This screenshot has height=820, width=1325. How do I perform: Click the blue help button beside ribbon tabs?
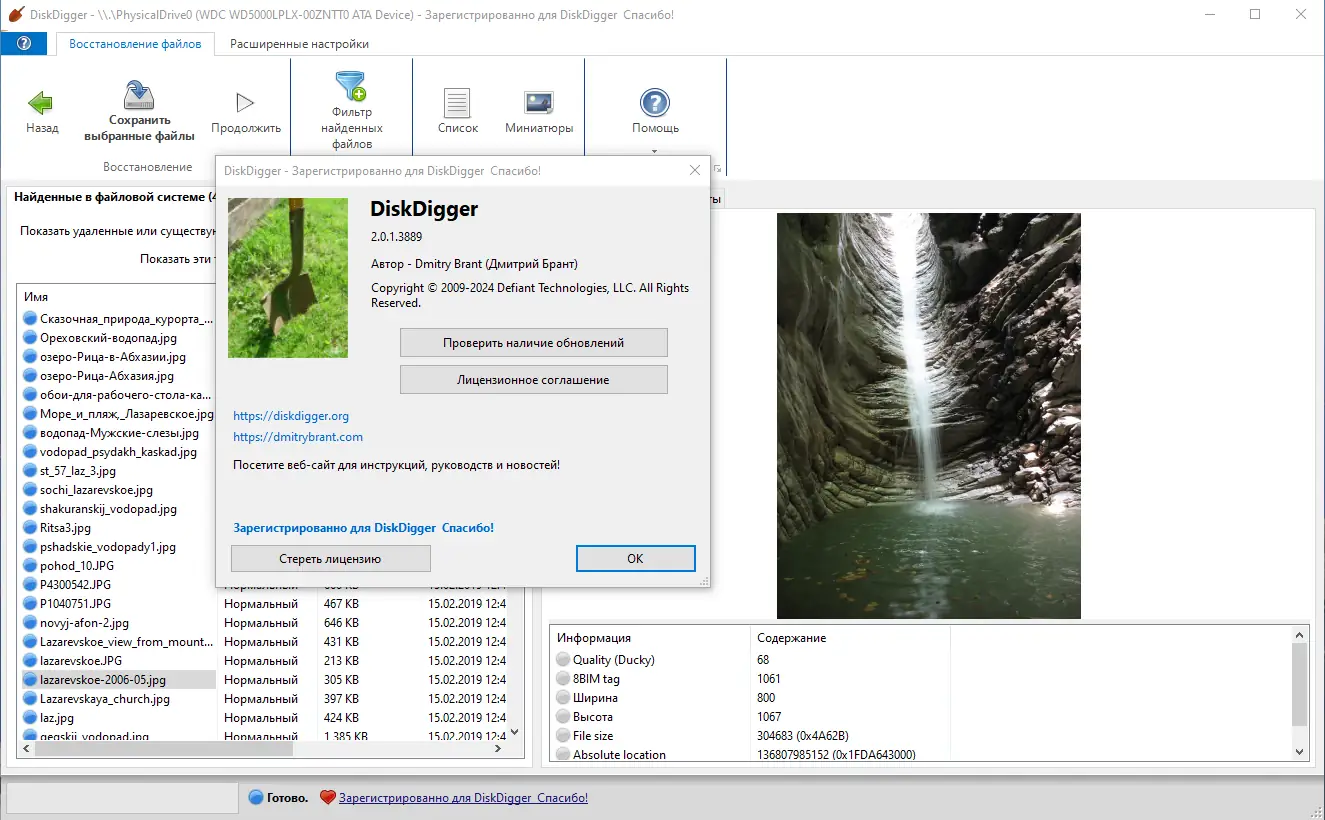coord(24,44)
